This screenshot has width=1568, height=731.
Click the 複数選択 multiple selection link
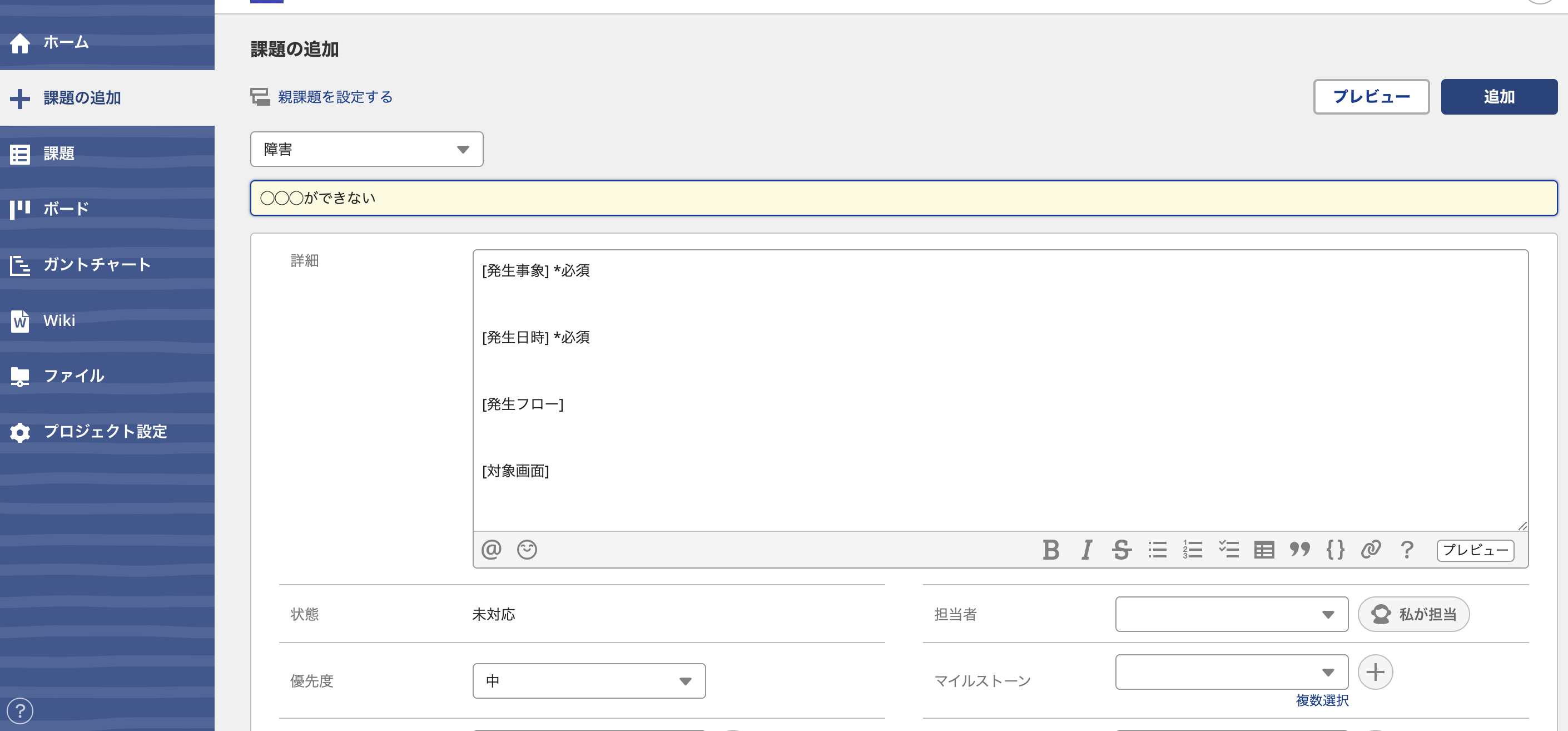coord(1322,700)
